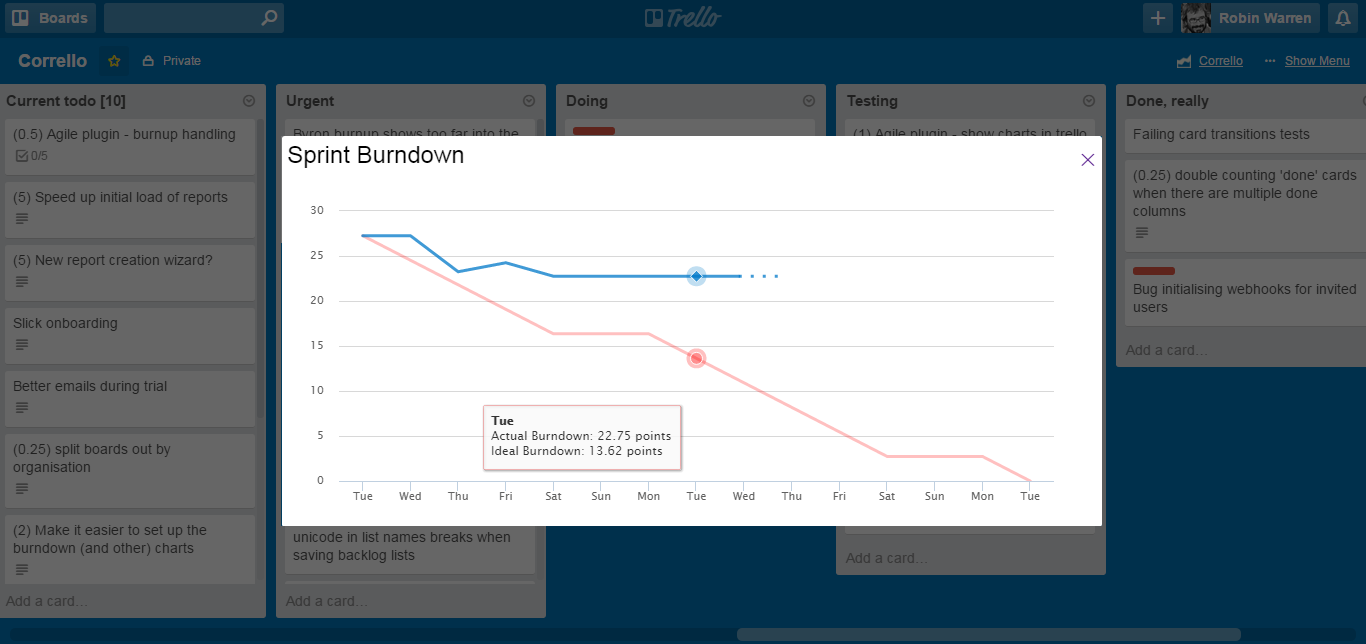Viewport: 1366px width, 644px height.
Task: Add a card to Urgent list
Action: pos(326,601)
